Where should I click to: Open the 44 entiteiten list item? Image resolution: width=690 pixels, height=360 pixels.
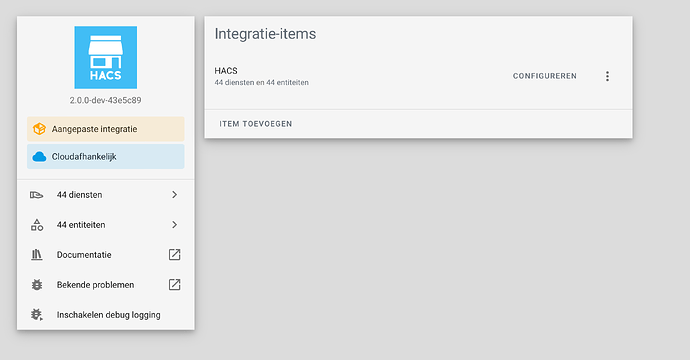click(106, 224)
